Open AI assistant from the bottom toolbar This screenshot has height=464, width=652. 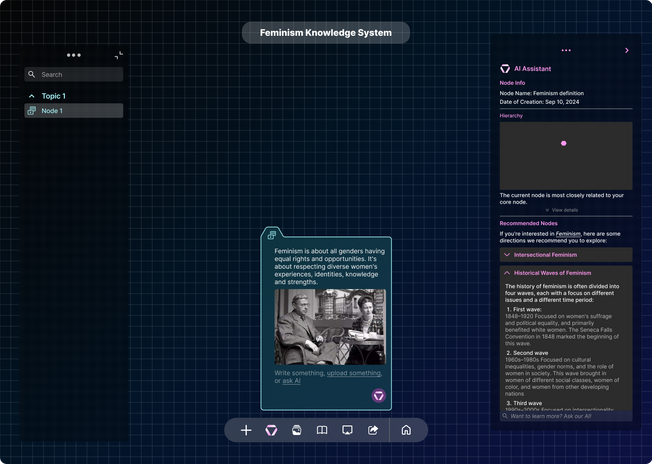(x=272, y=430)
